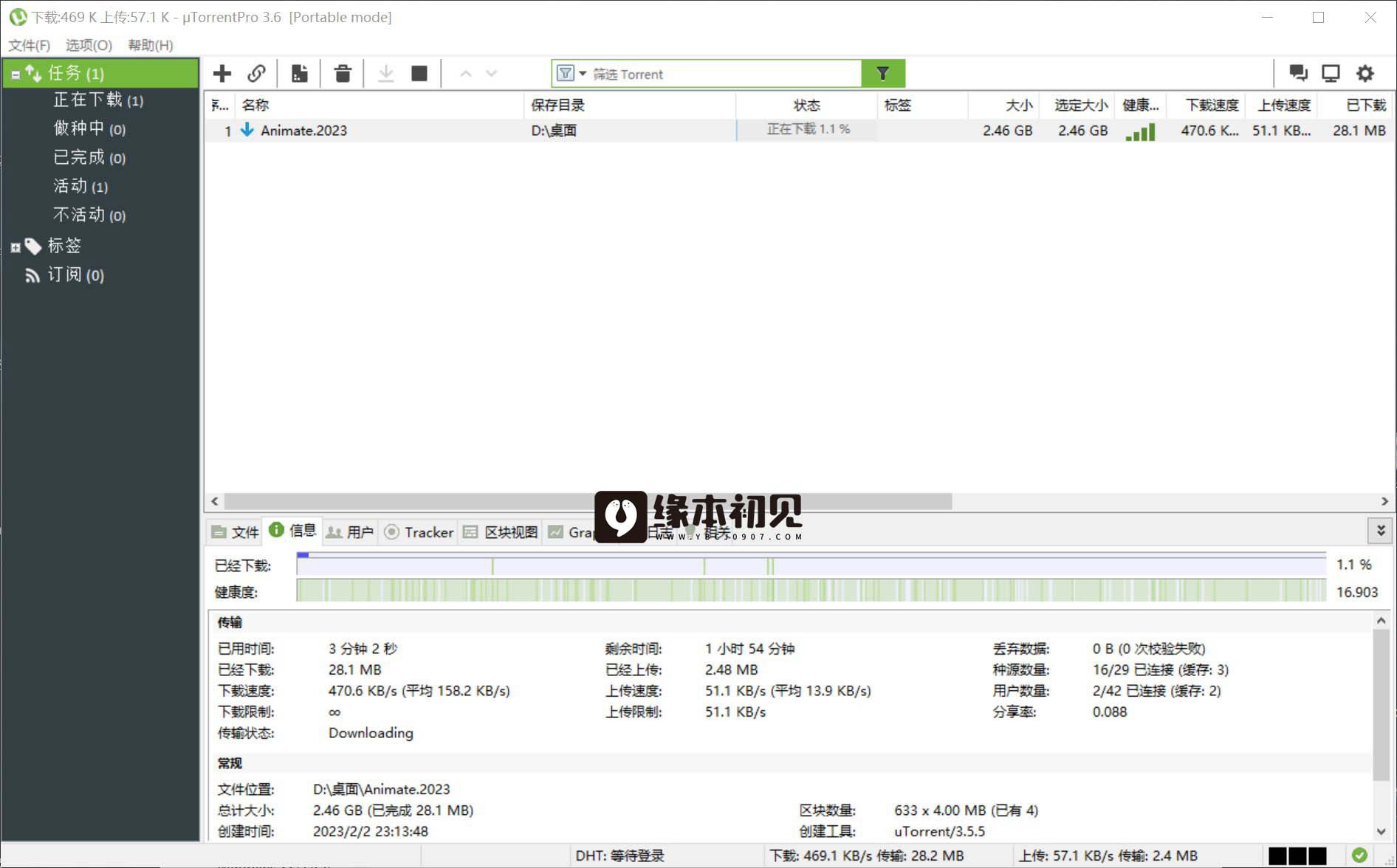Image resolution: width=1397 pixels, height=868 pixels.
Task: Click the 633 x 4.00 MB block count value
Action: 966,810
